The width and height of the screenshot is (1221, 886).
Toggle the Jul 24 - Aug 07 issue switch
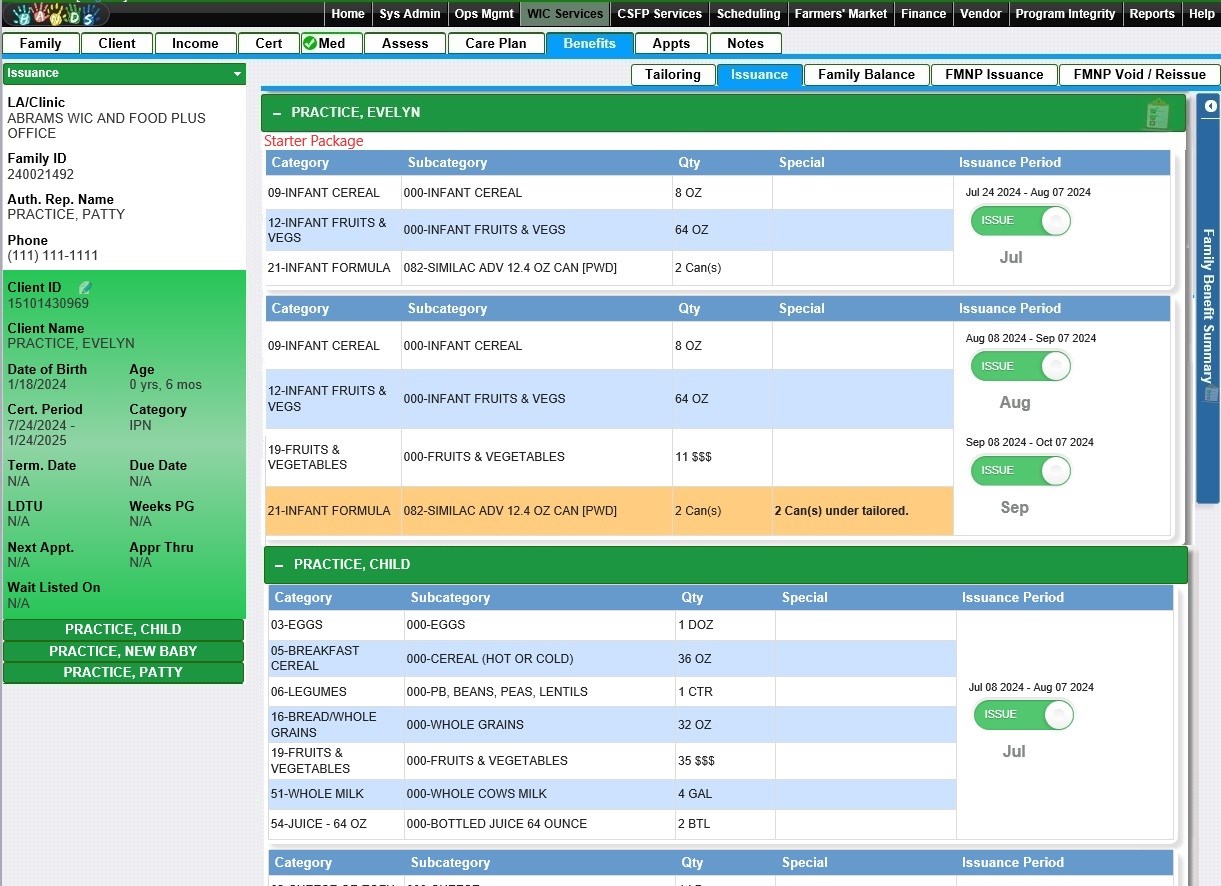click(1020, 221)
